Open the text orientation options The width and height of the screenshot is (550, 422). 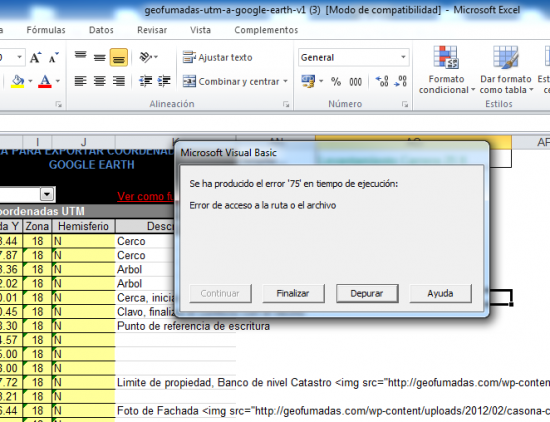pos(149,57)
